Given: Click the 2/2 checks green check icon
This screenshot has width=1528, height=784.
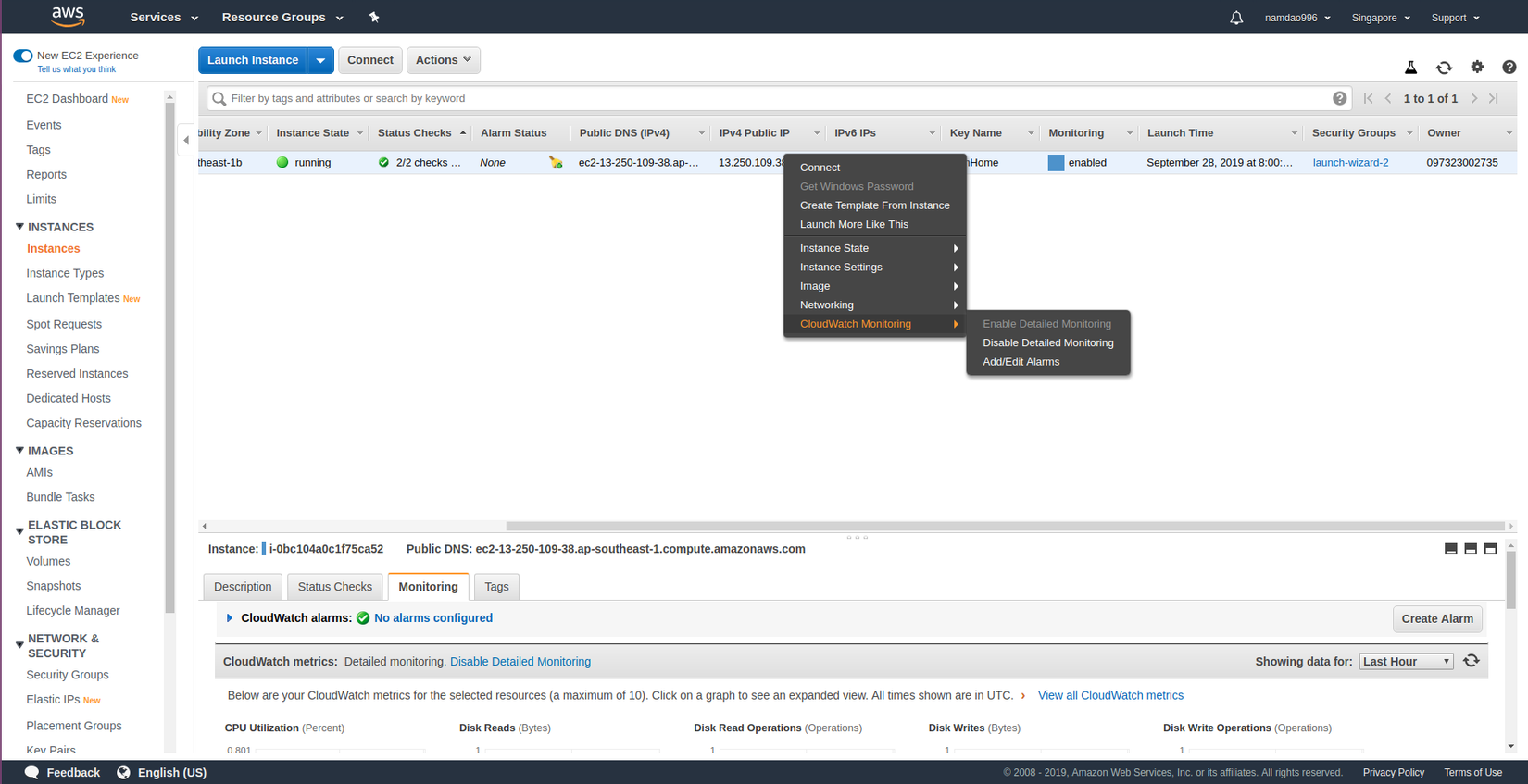Looking at the screenshot, I should (x=383, y=162).
